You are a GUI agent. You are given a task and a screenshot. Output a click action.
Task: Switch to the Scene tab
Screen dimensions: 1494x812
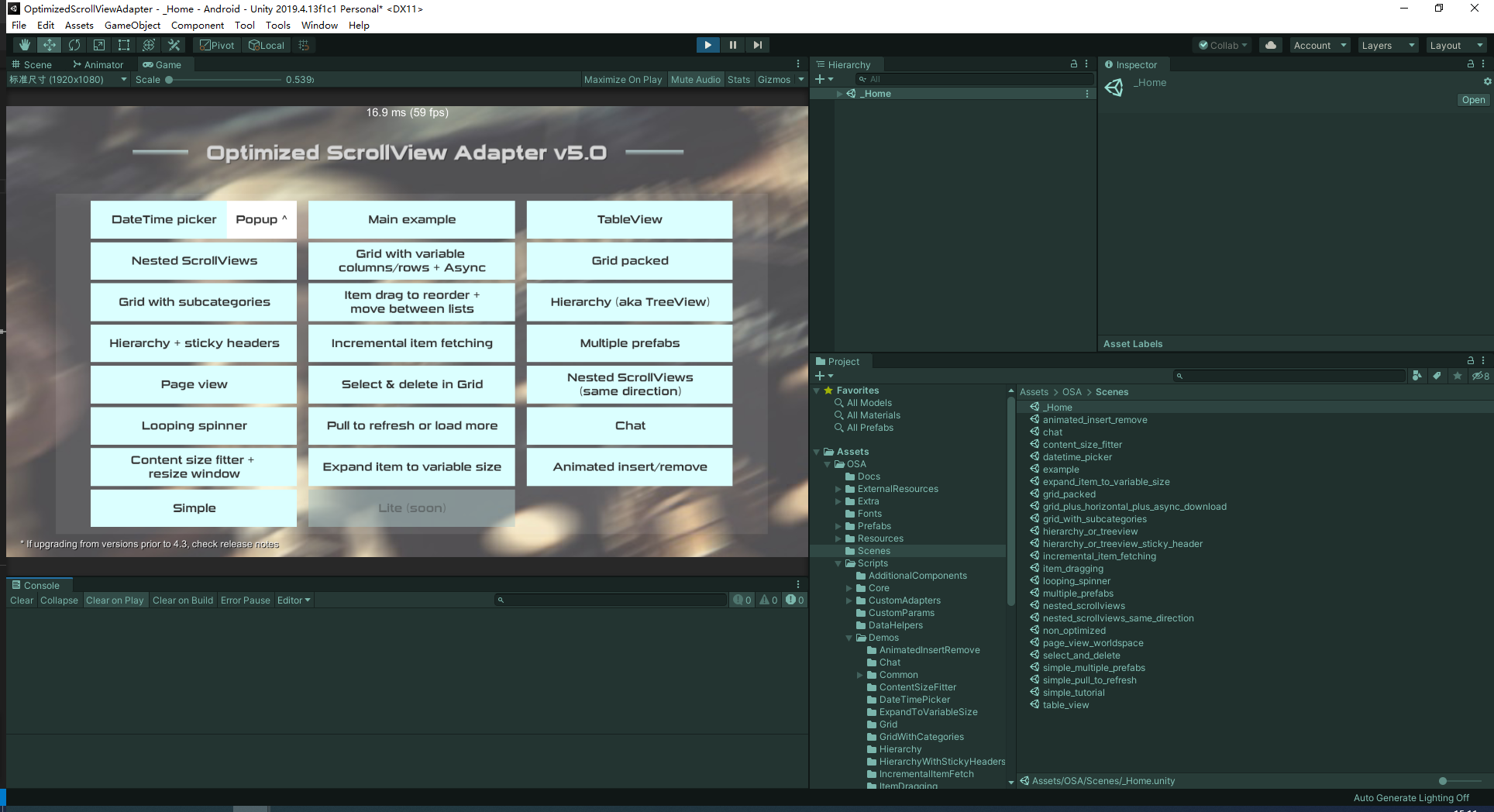click(x=32, y=64)
